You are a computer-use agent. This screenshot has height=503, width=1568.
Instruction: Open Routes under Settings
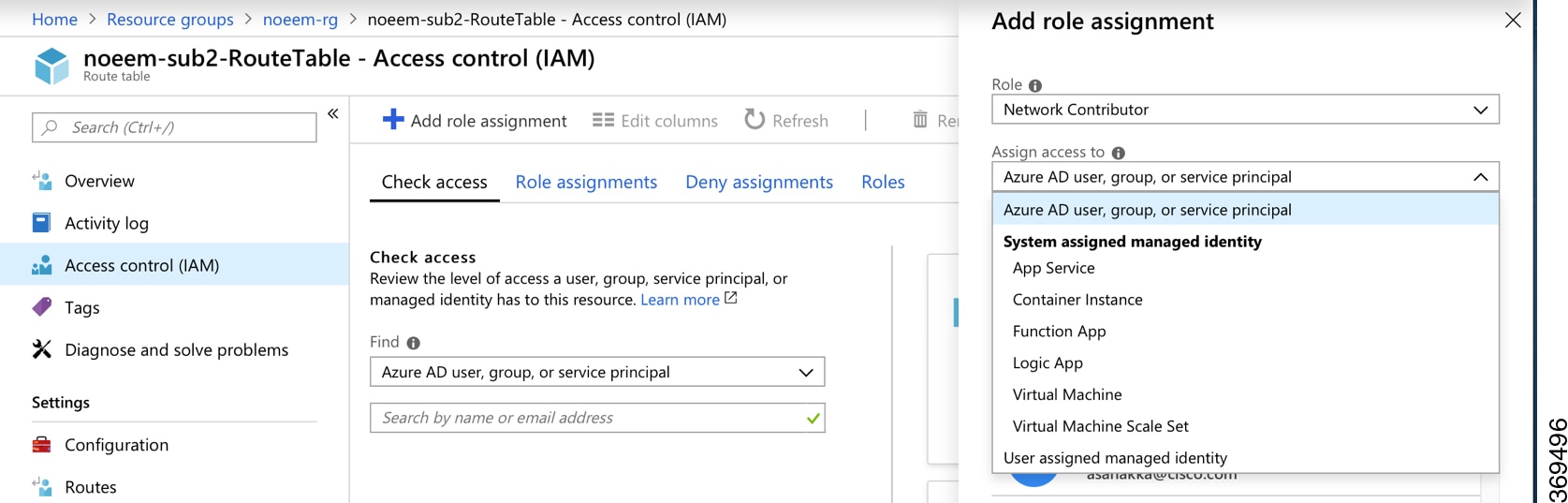[174, 487]
